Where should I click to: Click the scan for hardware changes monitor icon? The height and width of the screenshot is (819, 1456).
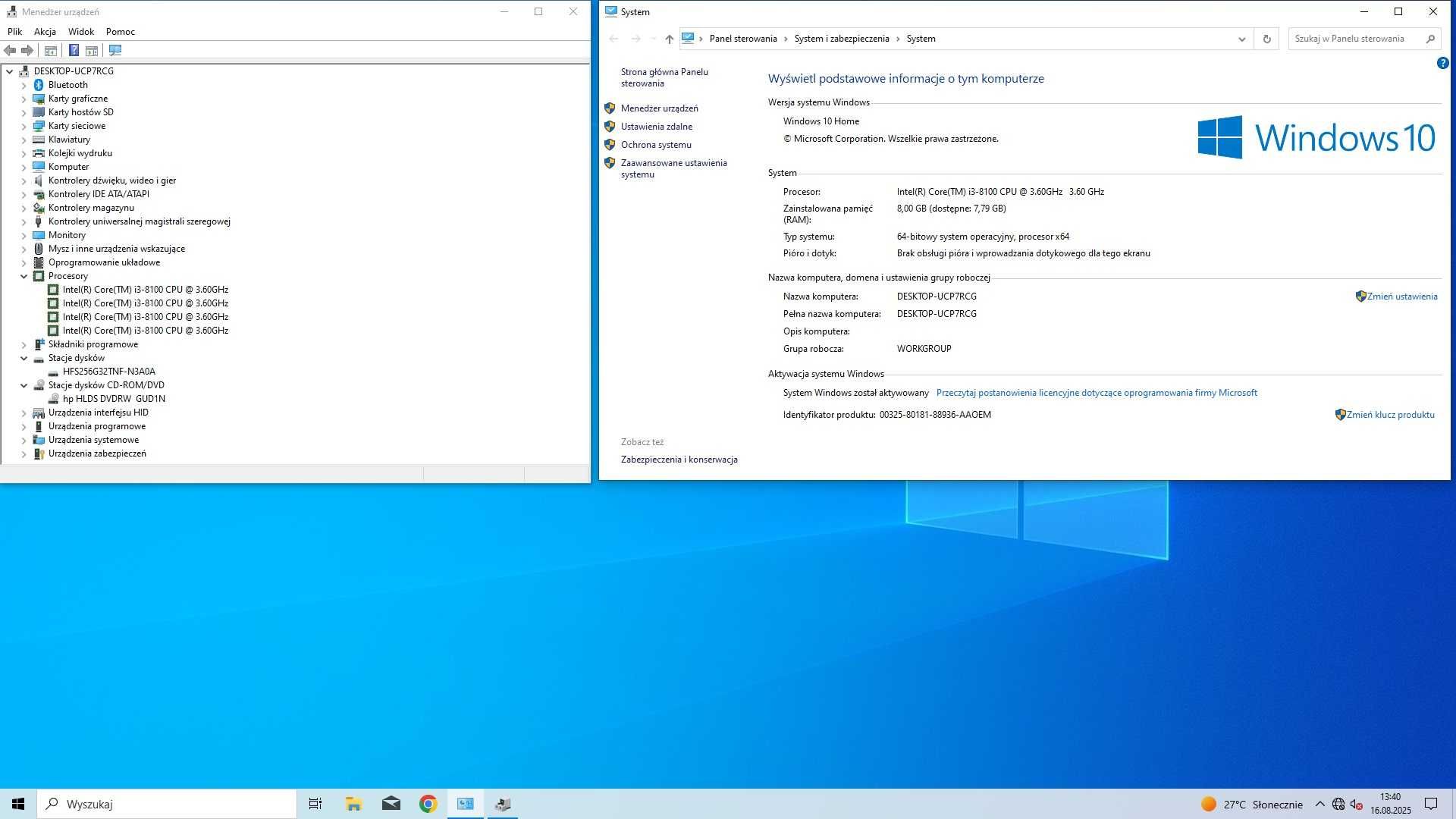[115, 51]
